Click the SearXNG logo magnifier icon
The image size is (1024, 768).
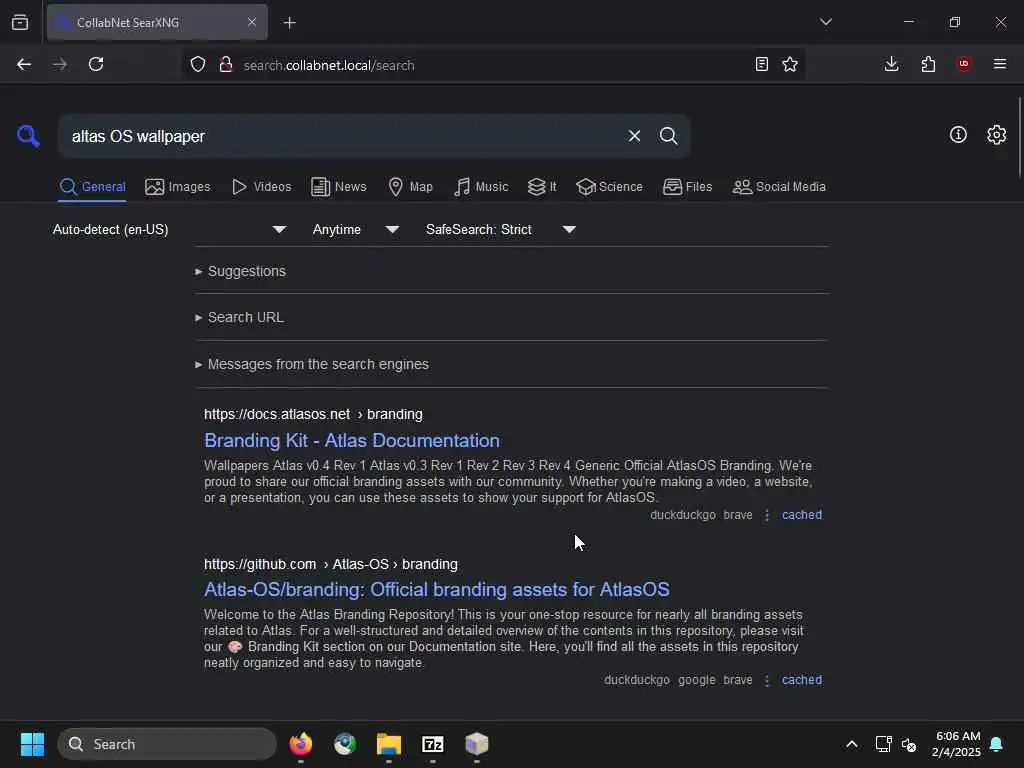(28, 136)
